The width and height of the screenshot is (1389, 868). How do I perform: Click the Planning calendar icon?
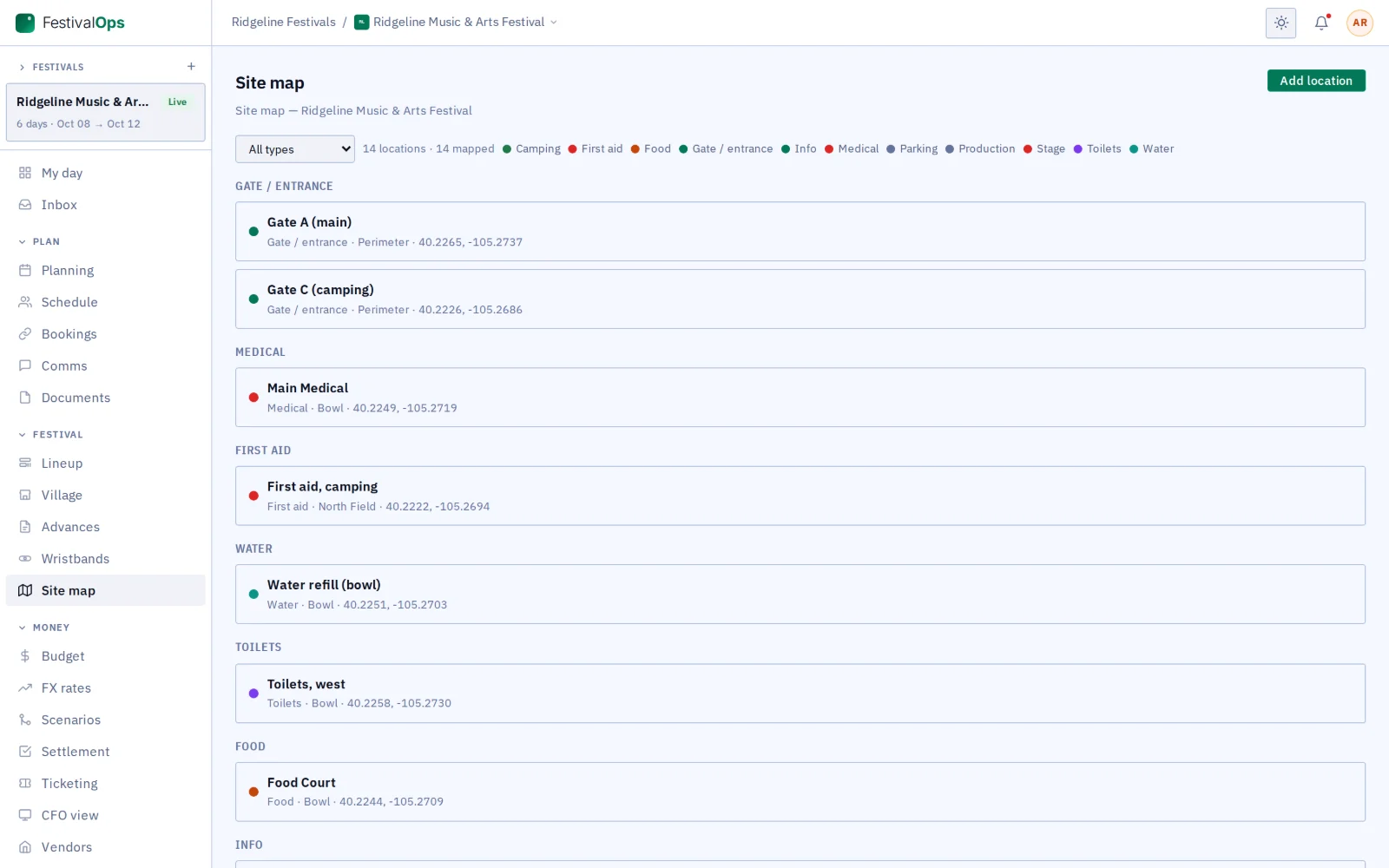point(25,270)
